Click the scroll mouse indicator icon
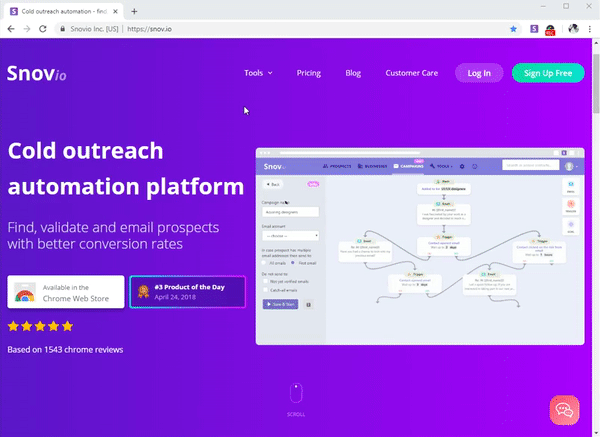 [296, 393]
